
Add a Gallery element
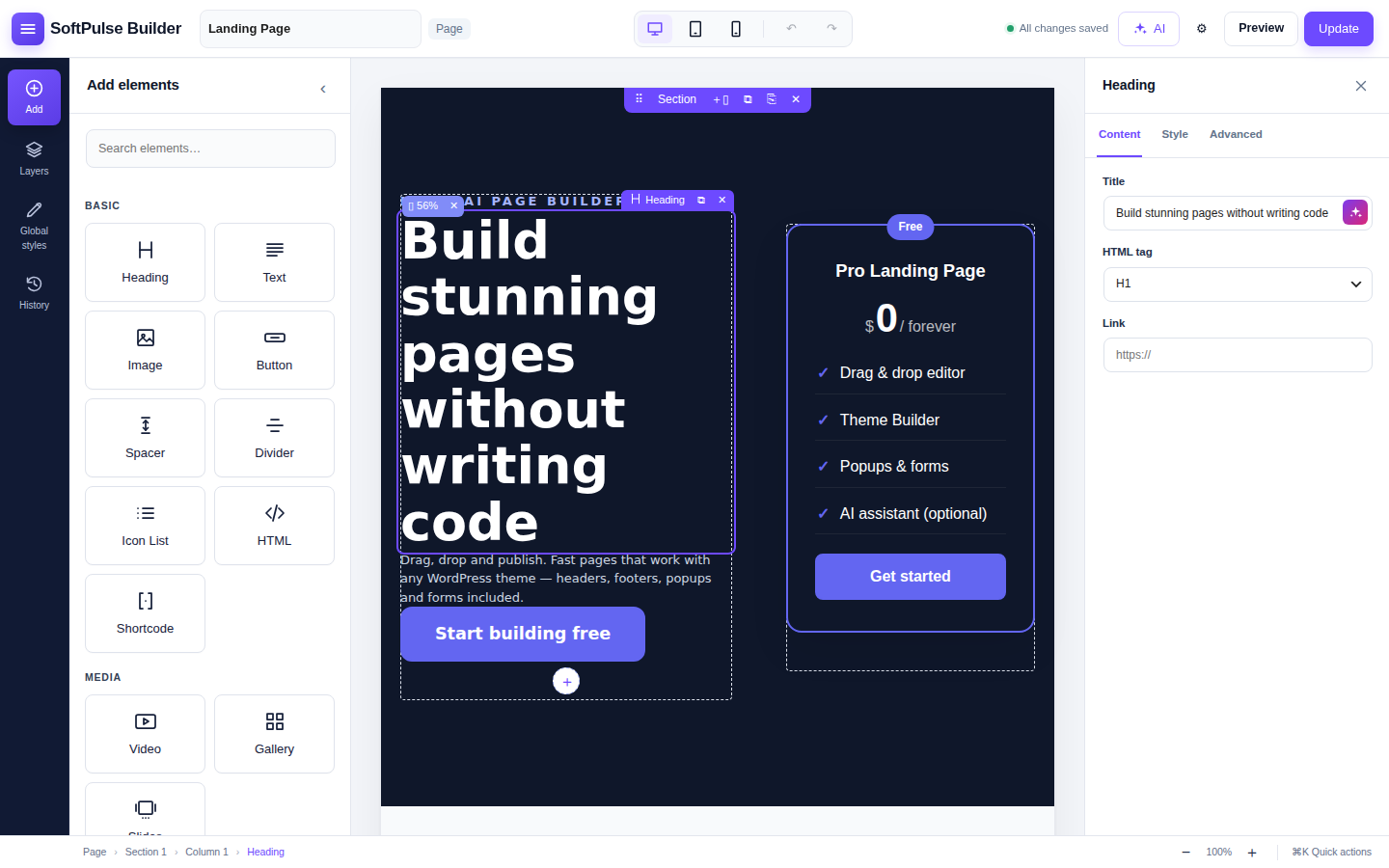tap(274, 734)
